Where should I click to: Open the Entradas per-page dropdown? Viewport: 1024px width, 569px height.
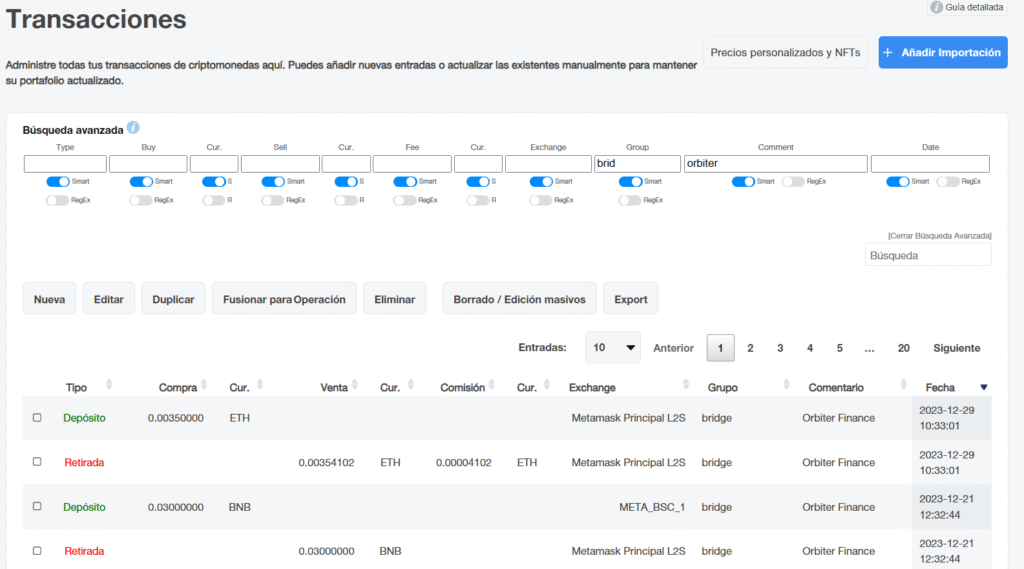click(613, 348)
